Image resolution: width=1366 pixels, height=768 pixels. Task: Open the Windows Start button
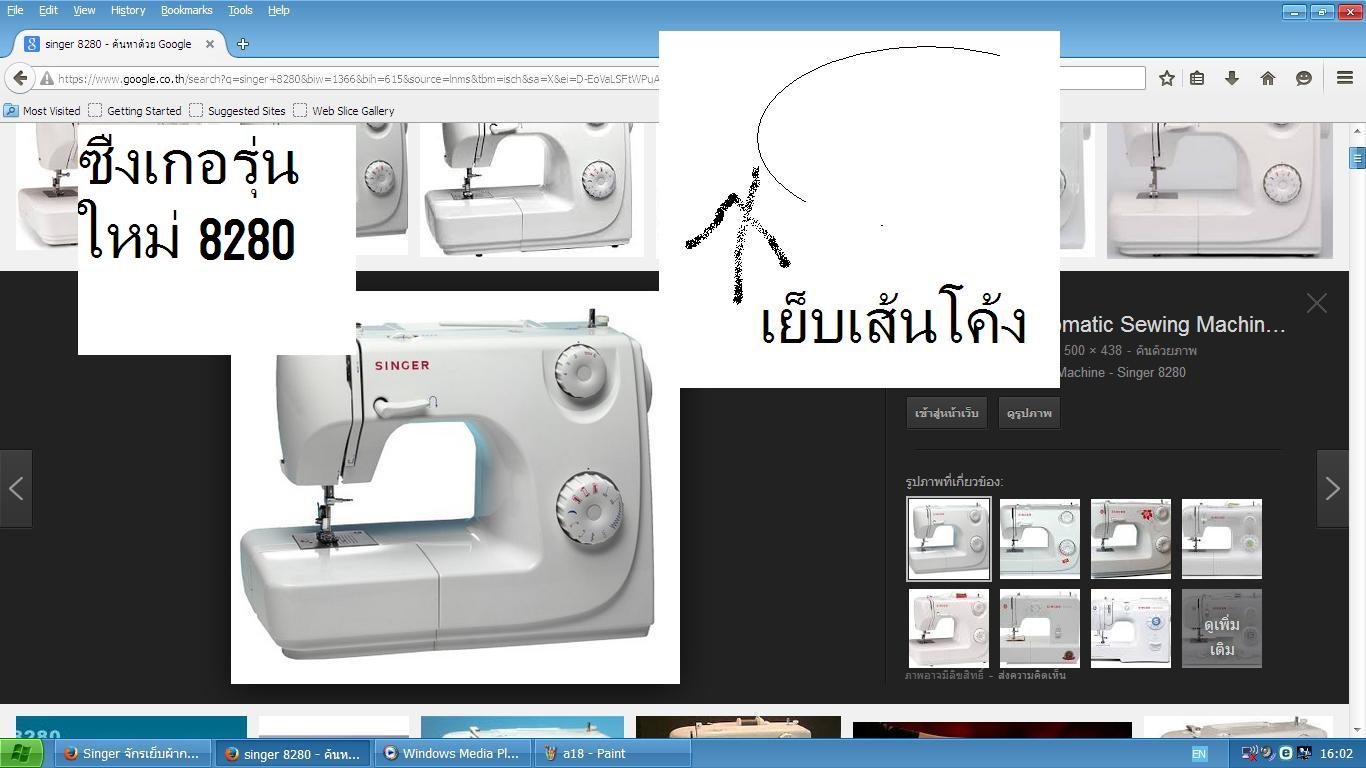coord(22,753)
